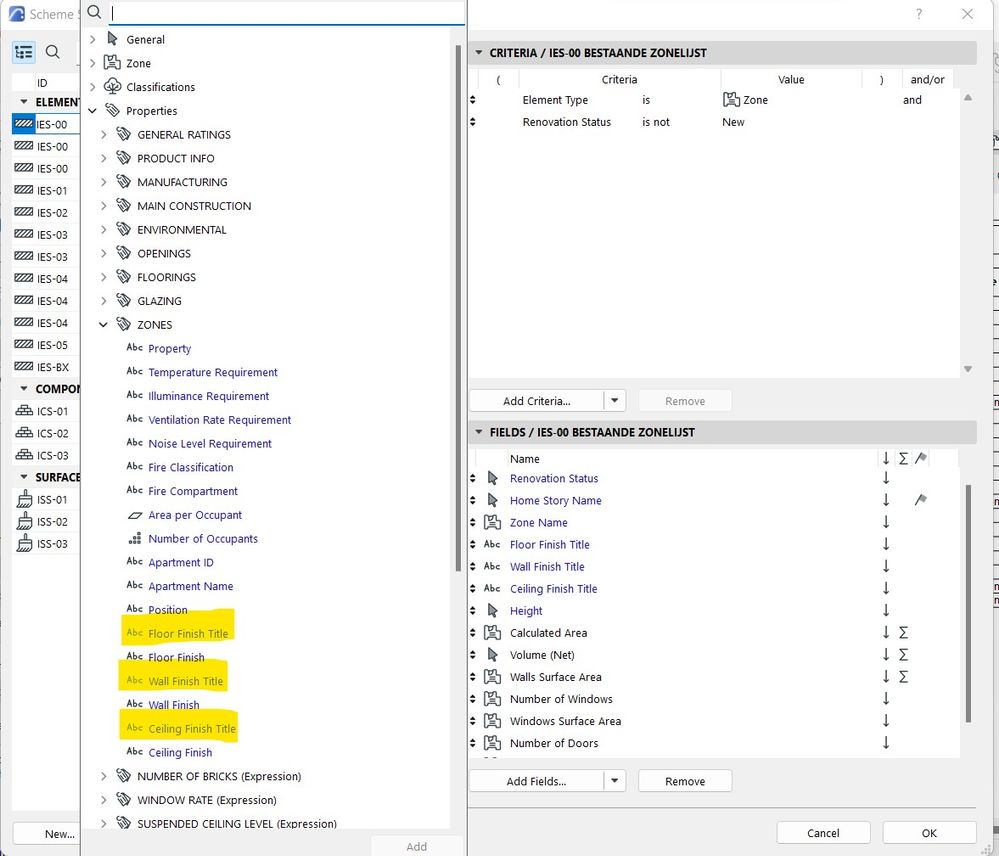The width and height of the screenshot is (999, 856).
Task: Click the arrow icon beside Renovation Status field
Action: [492, 478]
